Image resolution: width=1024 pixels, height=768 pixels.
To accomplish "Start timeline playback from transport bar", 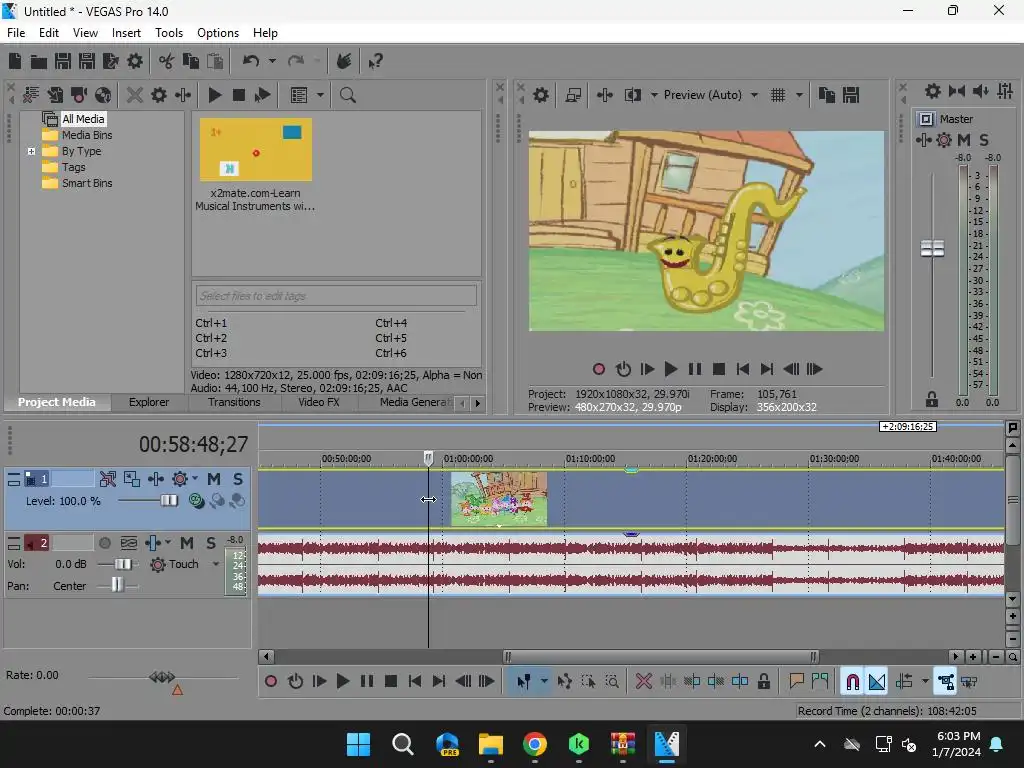I will [342, 682].
